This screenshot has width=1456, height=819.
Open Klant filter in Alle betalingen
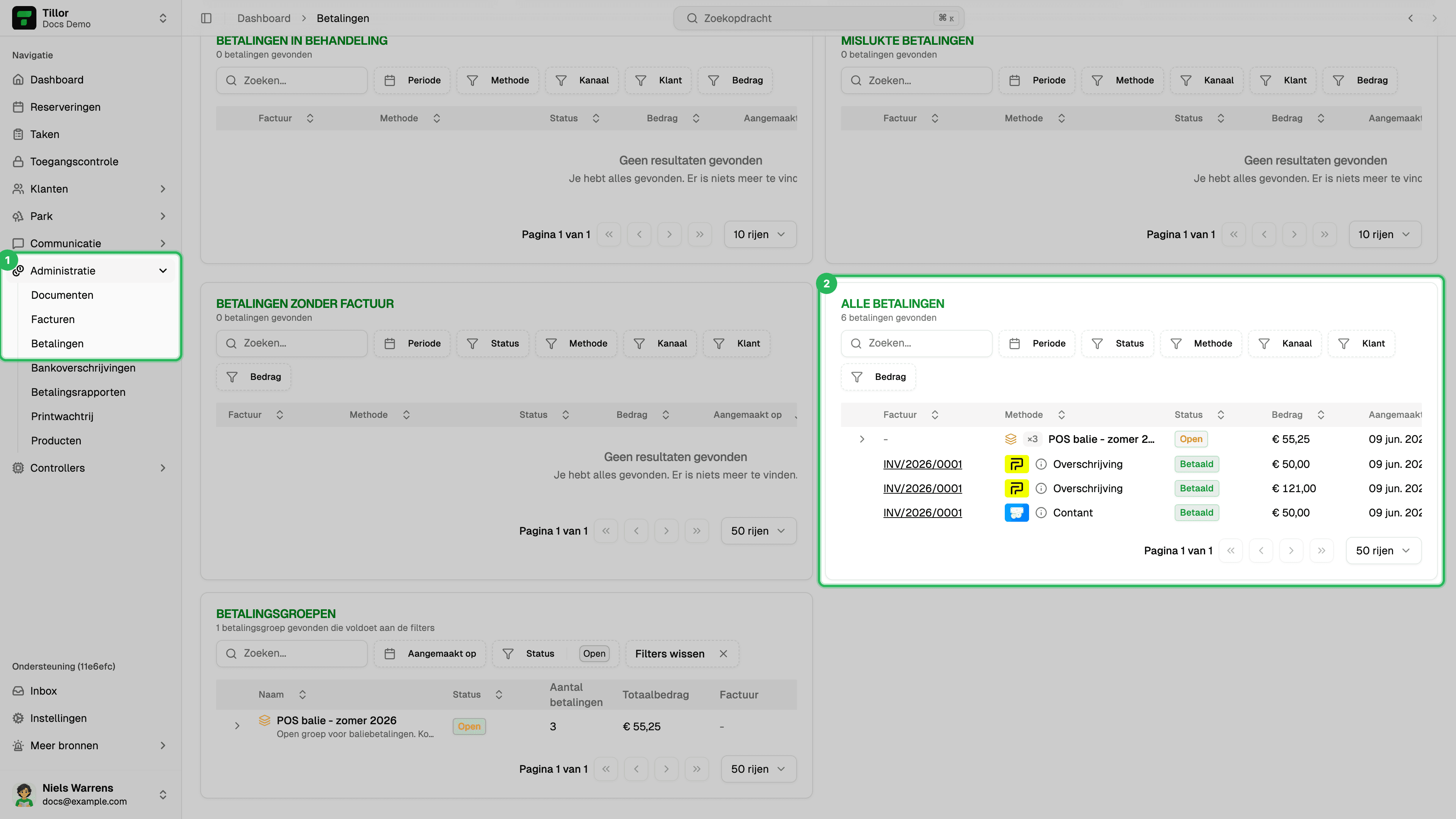point(1361,344)
